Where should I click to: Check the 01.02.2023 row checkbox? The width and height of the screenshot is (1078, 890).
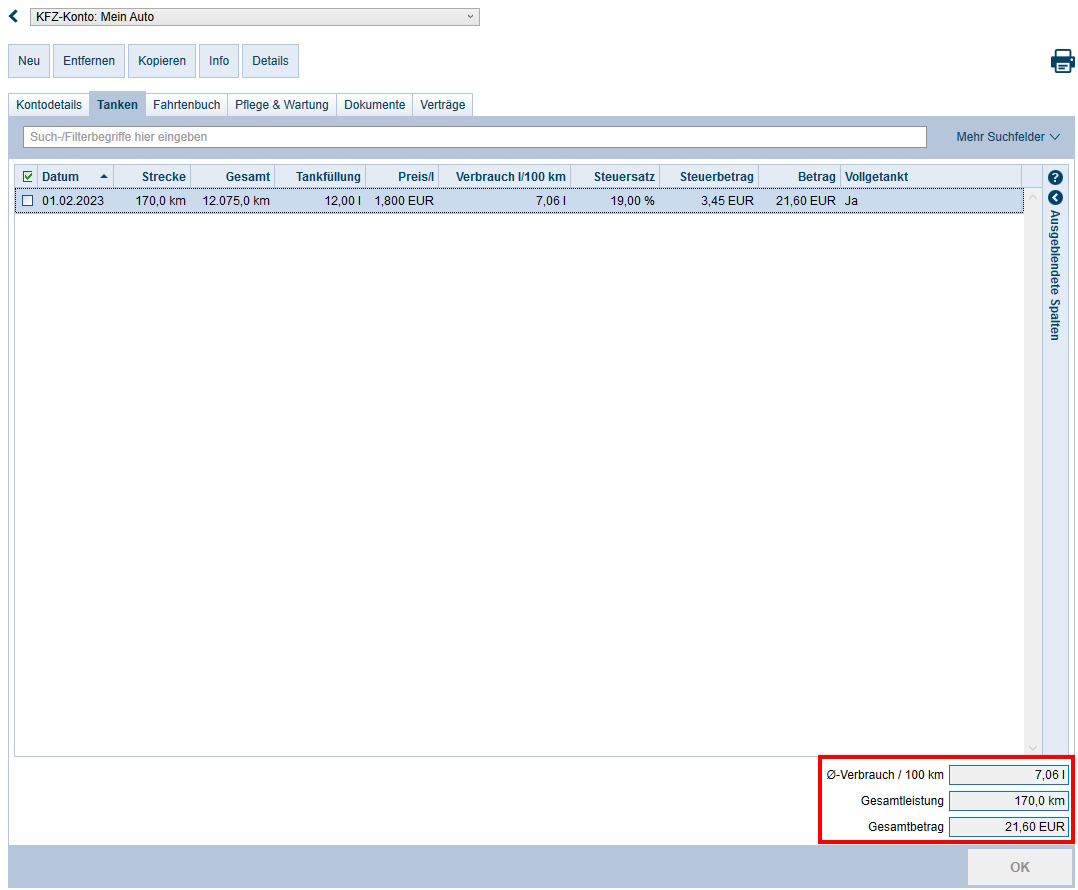[28, 201]
